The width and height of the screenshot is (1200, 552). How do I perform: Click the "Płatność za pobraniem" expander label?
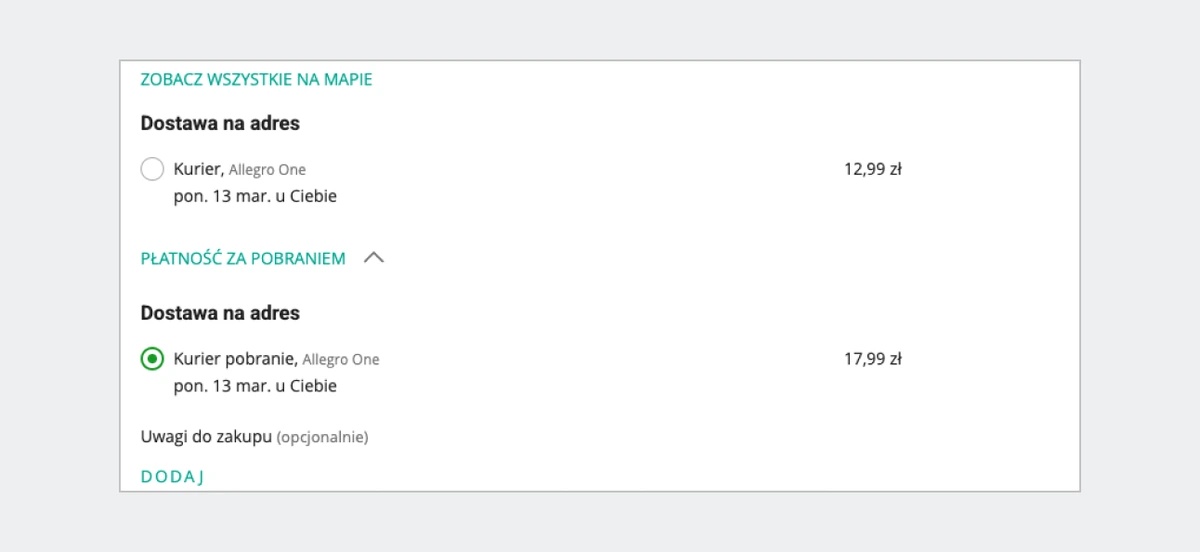[x=243, y=258]
